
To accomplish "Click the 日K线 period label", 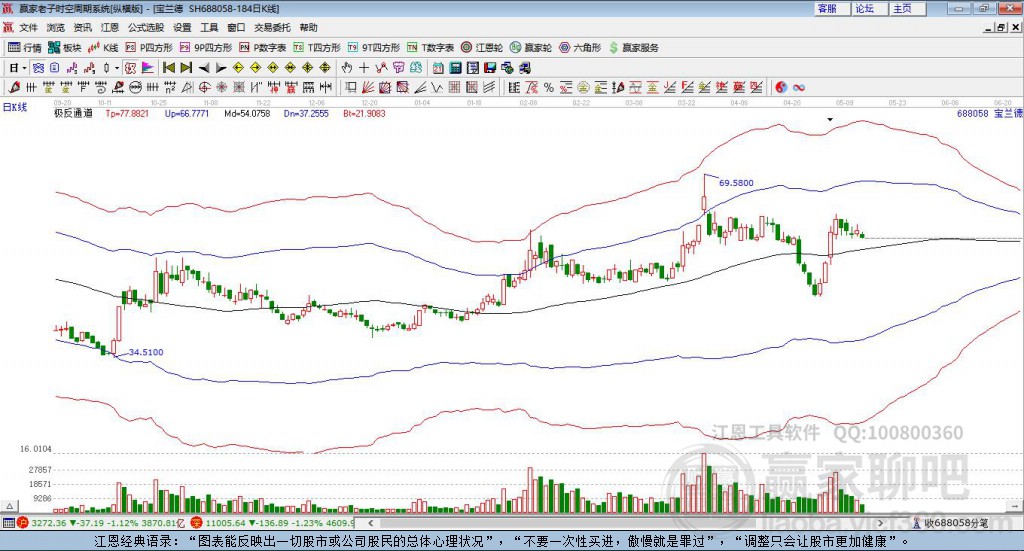I will (x=15, y=107).
